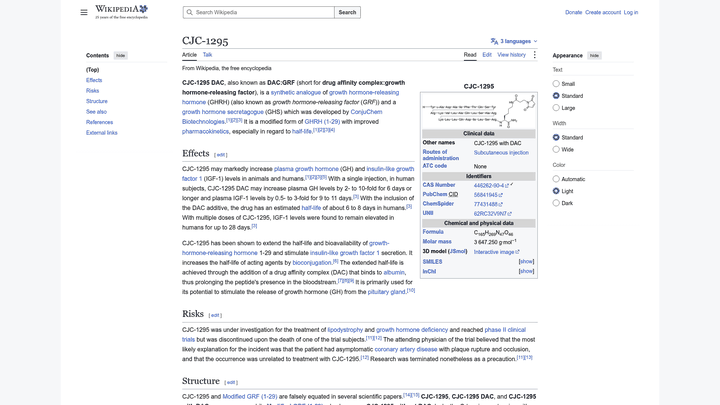Open the CJC-1295 molecular structure image
Screen dimensions: 720x405
pos(479,110)
